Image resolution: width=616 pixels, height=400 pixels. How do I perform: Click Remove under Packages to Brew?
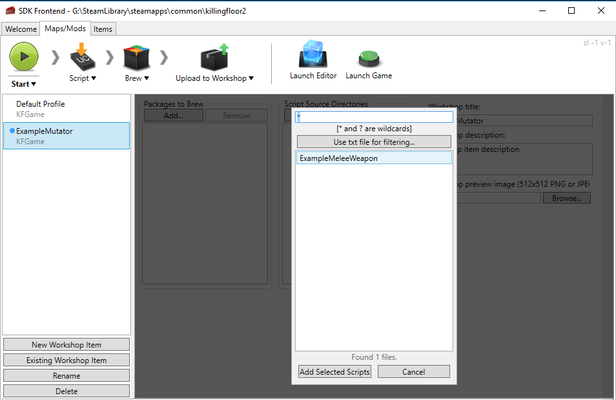236,116
